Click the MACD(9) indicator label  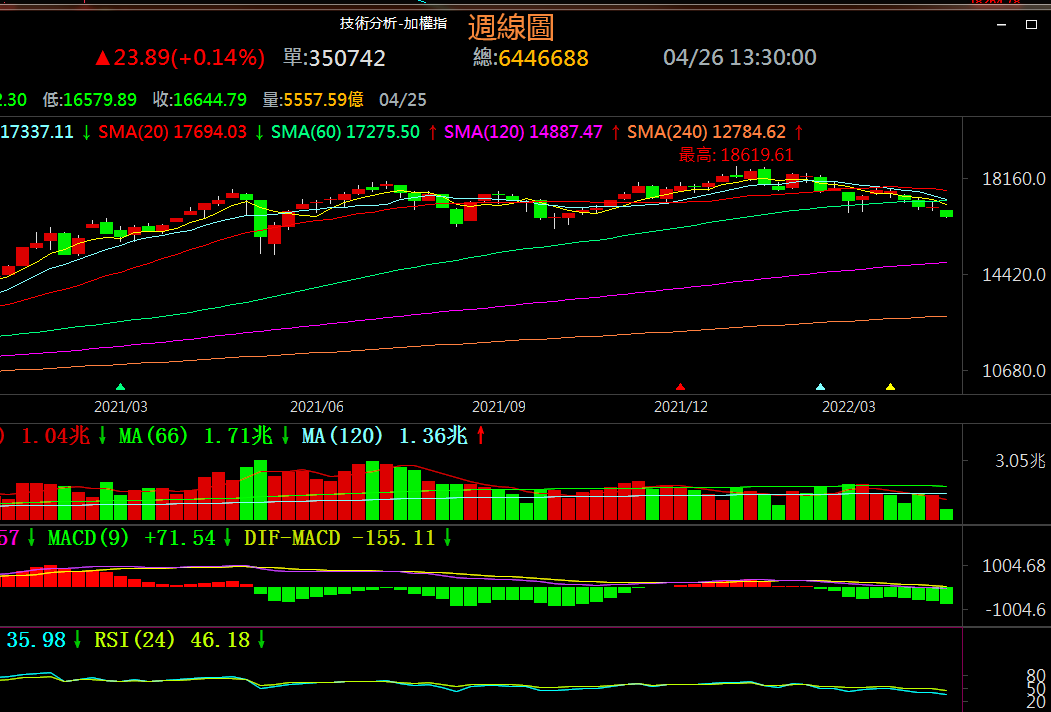(x=88, y=538)
